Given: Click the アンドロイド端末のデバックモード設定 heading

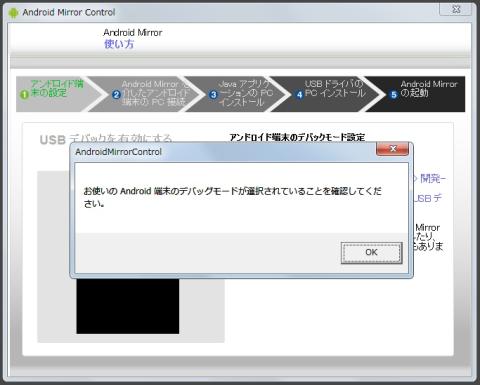Looking at the screenshot, I should click(297, 137).
